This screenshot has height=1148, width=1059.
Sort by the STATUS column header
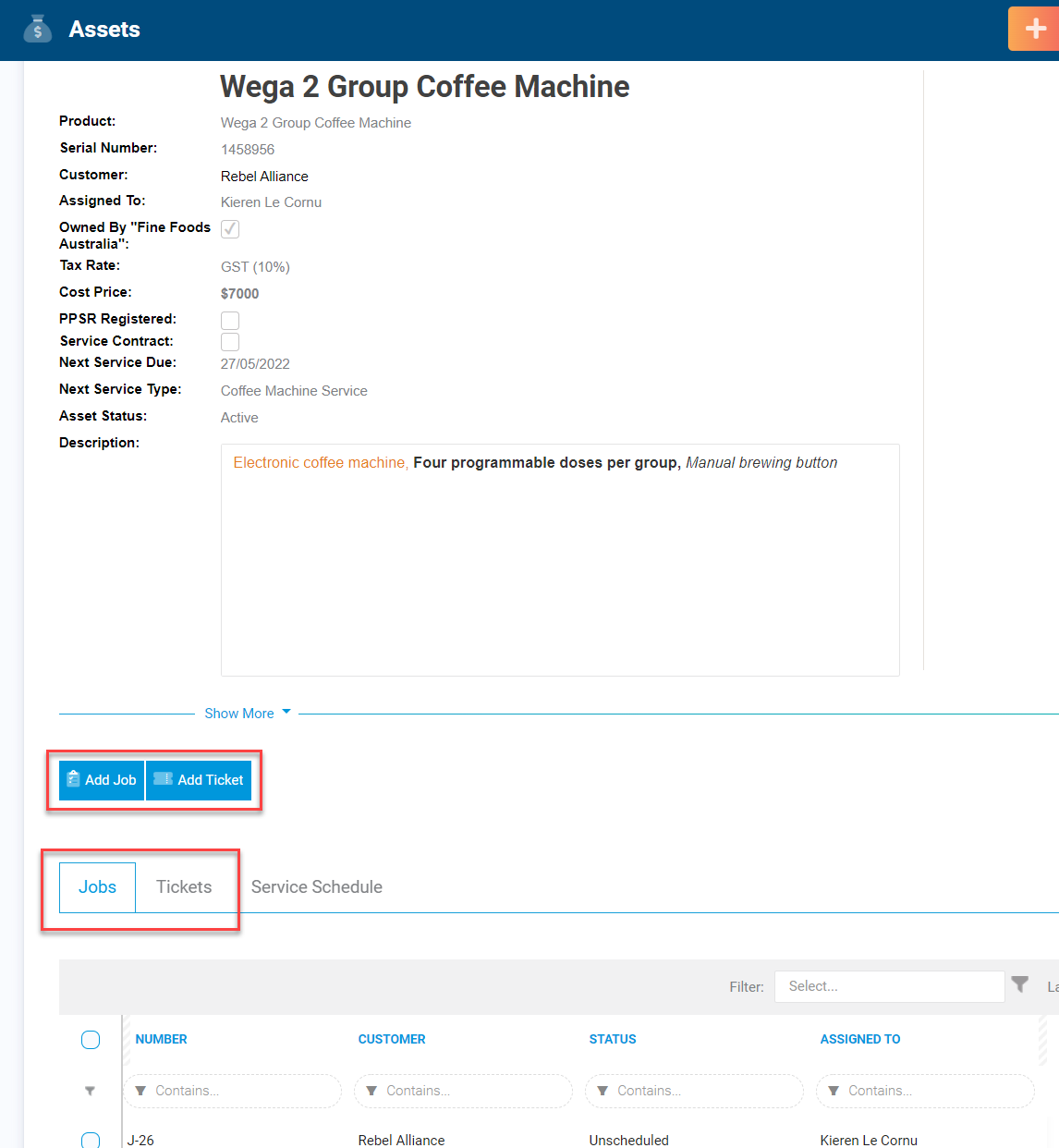(x=613, y=1040)
